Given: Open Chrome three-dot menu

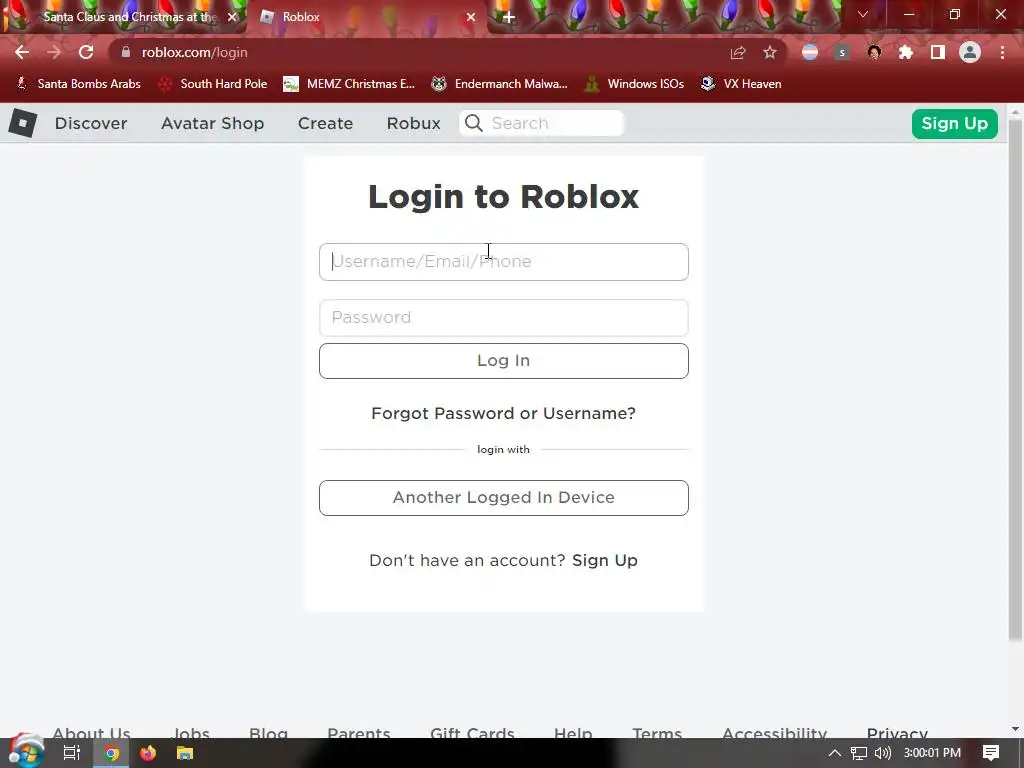Looking at the screenshot, I should click(1002, 52).
